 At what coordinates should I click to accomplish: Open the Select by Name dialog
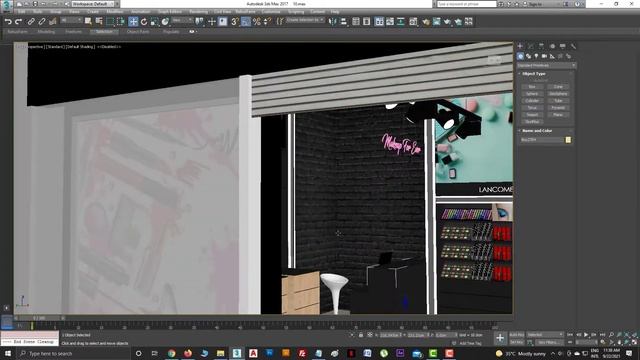point(99,21)
